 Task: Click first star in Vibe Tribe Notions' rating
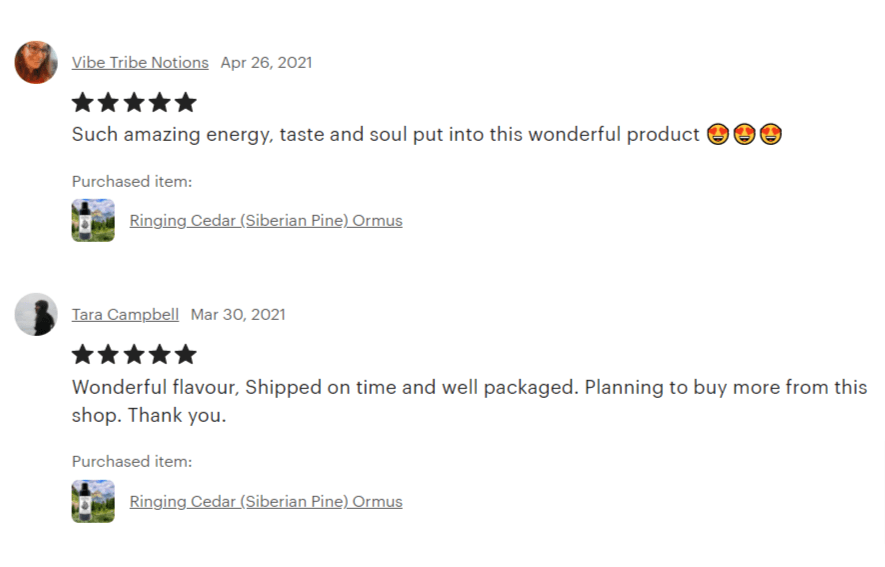(x=83, y=102)
